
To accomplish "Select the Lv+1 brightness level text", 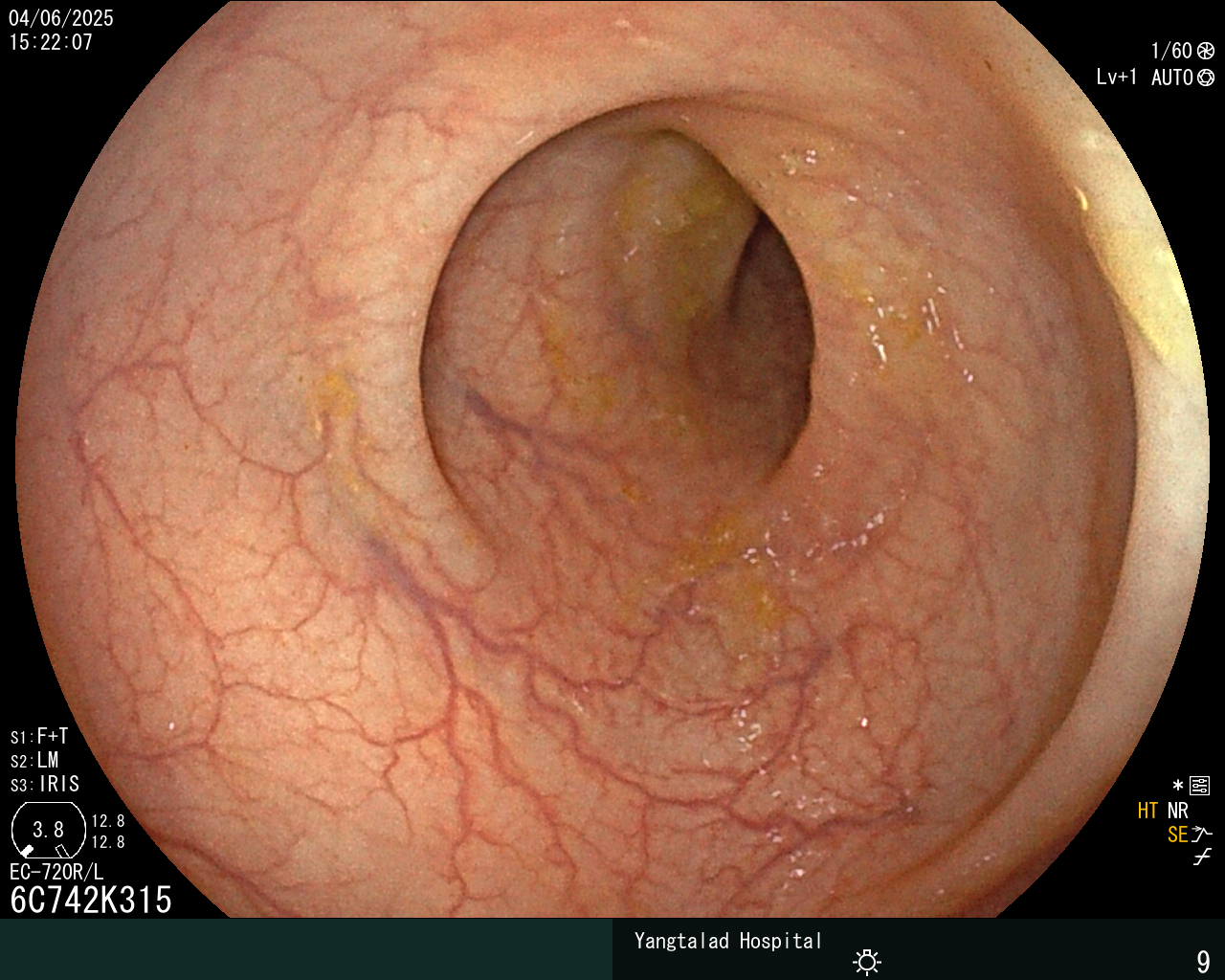I will 1117,78.
